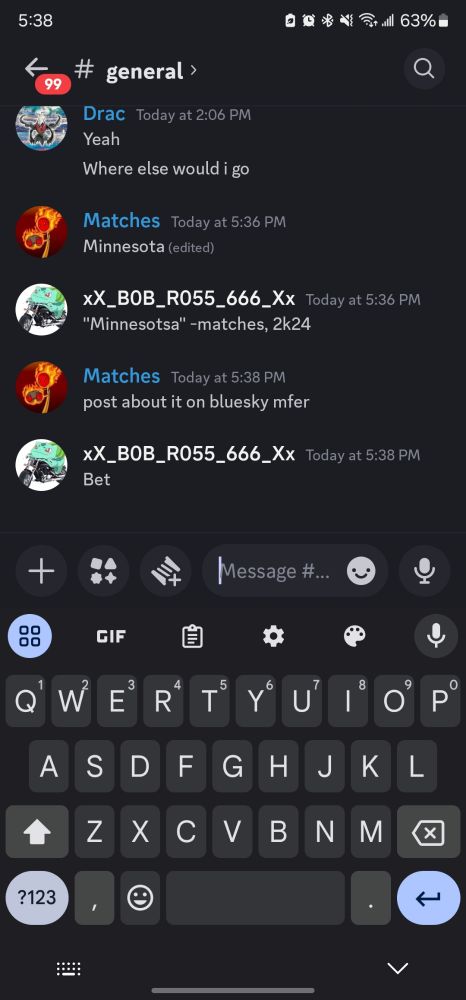
Task: Open emoji picker in message field
Action: point(361,571)
